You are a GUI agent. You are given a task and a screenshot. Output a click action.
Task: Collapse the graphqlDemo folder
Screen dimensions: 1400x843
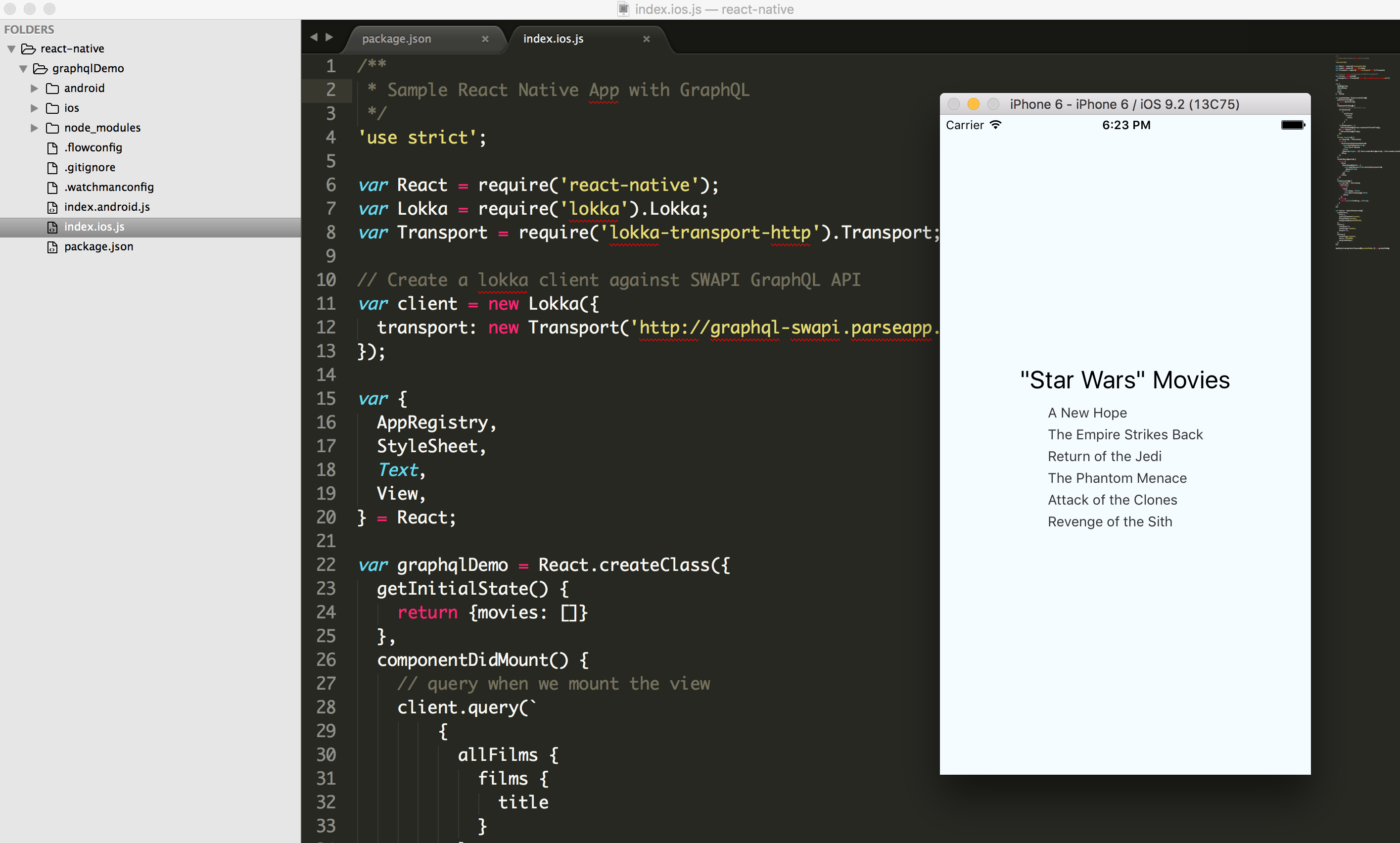23,69
